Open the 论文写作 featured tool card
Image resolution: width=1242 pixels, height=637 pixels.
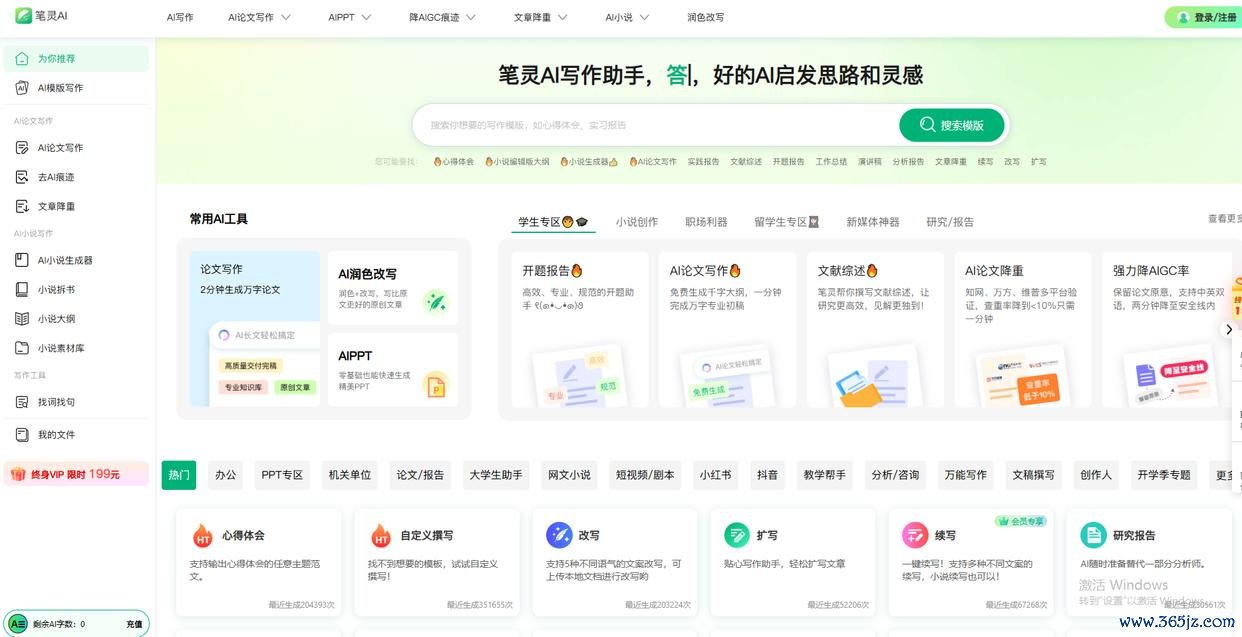255,329
